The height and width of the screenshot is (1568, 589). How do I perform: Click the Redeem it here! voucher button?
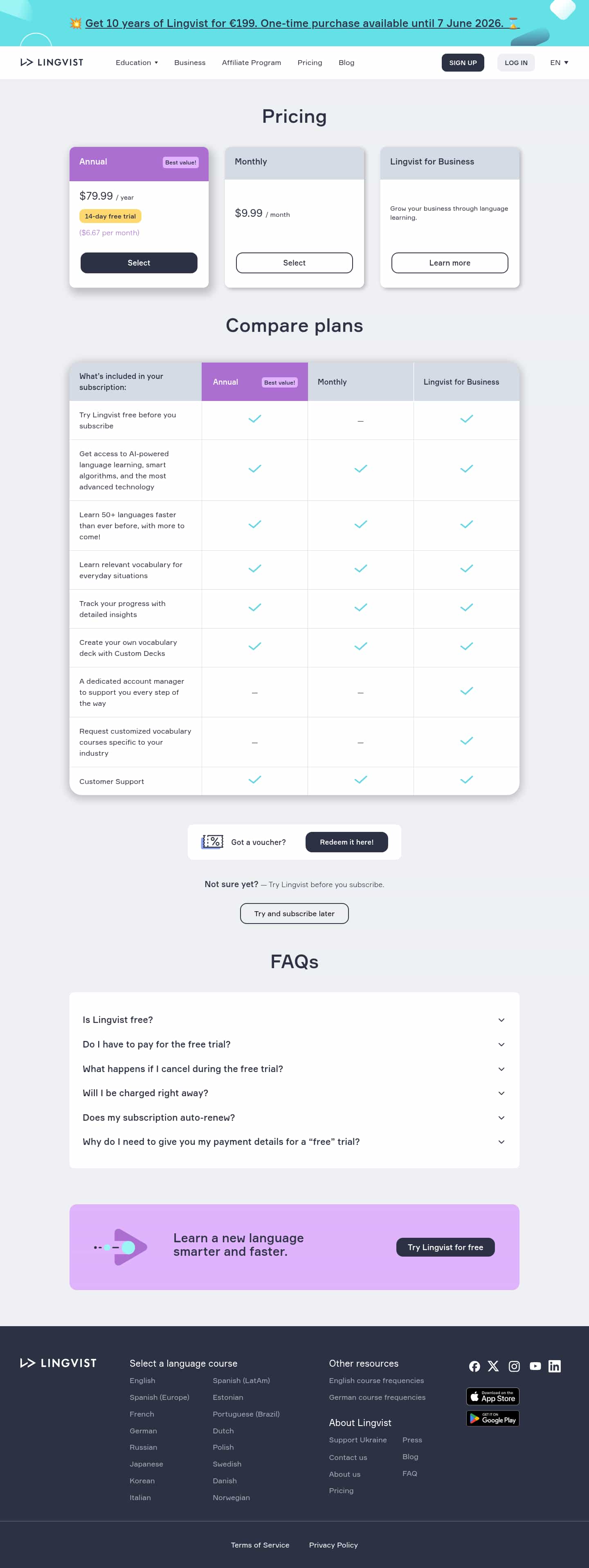tap(346, 843)
